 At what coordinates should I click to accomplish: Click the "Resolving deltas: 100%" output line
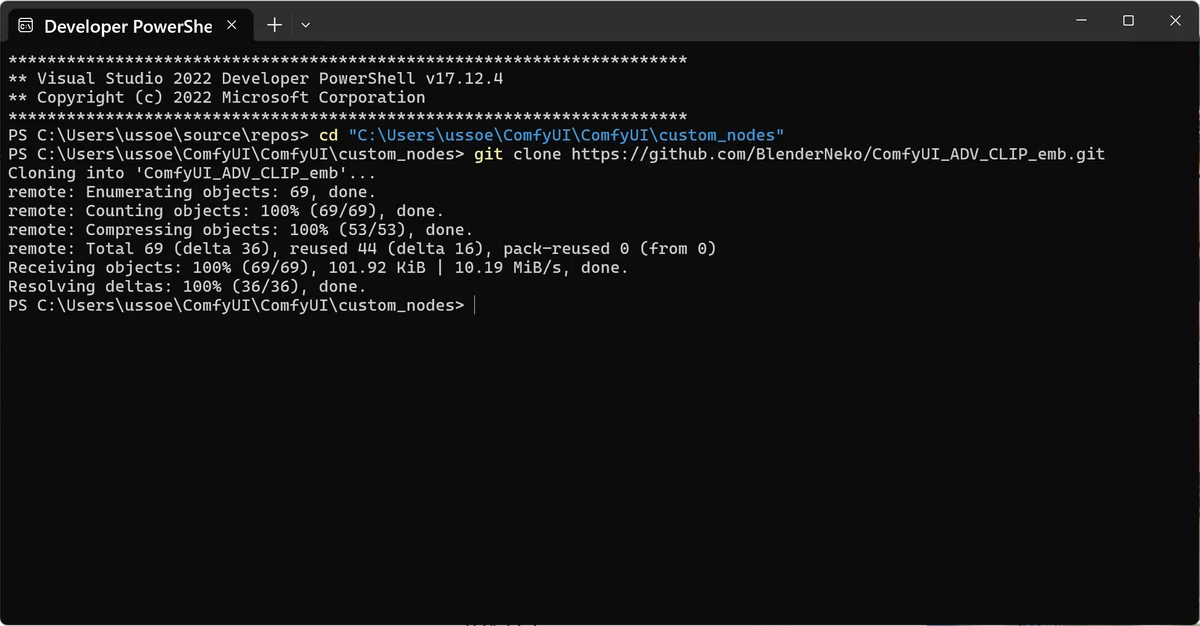coord(187,287)
